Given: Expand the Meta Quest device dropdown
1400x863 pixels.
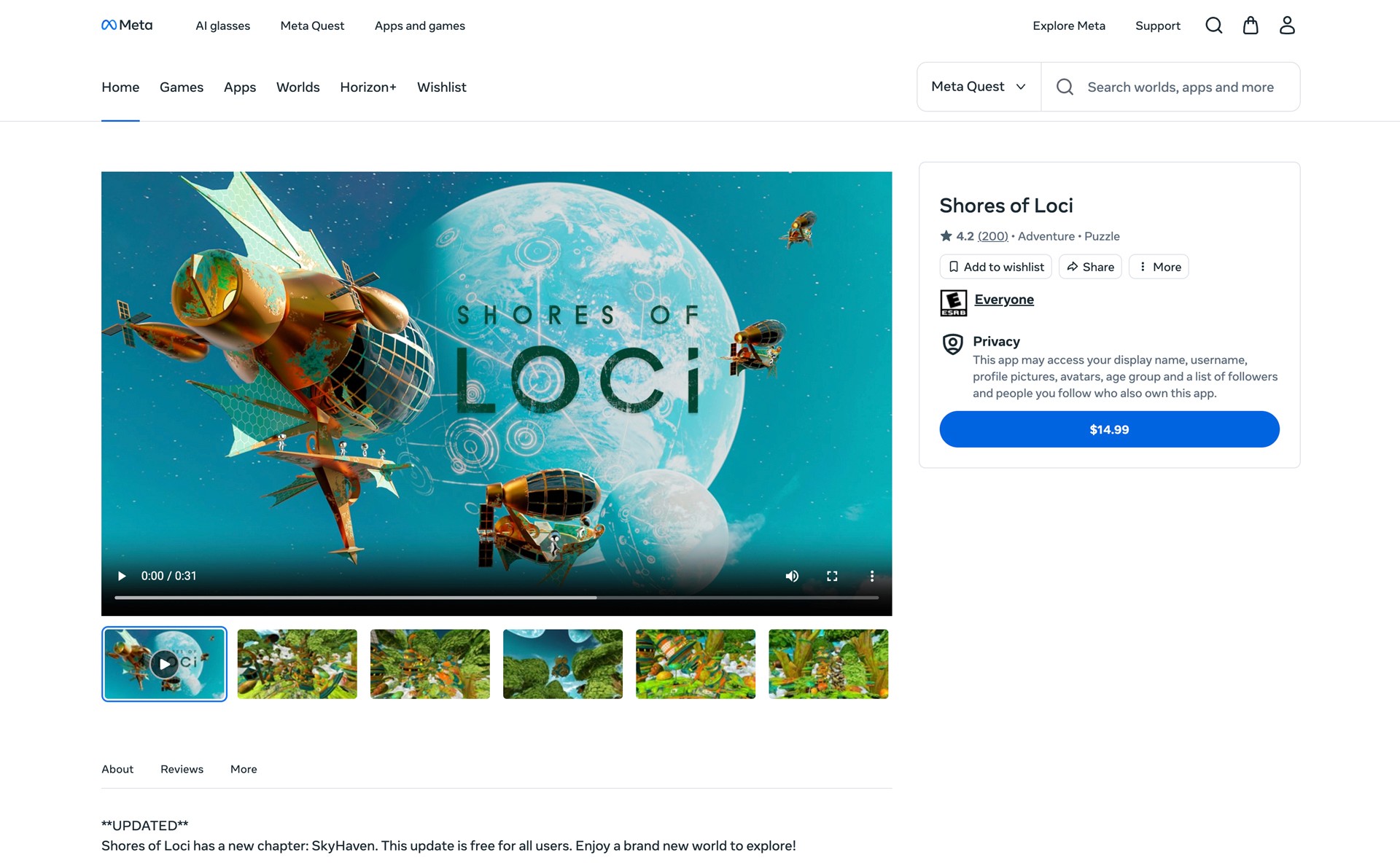Looking at the screenshot, I should (x=979, y=87).
